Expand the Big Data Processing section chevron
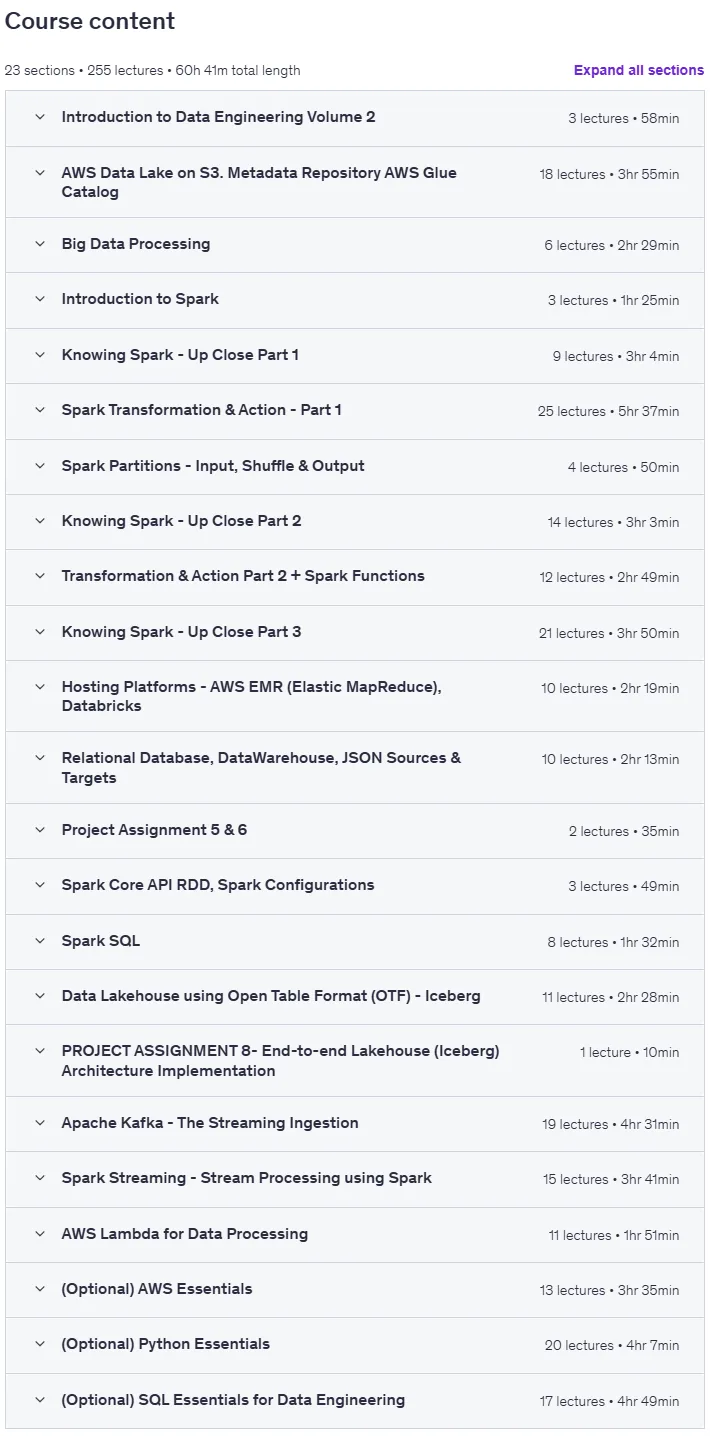This screenshot has width=710, height=1436. [x=40, y=244]
